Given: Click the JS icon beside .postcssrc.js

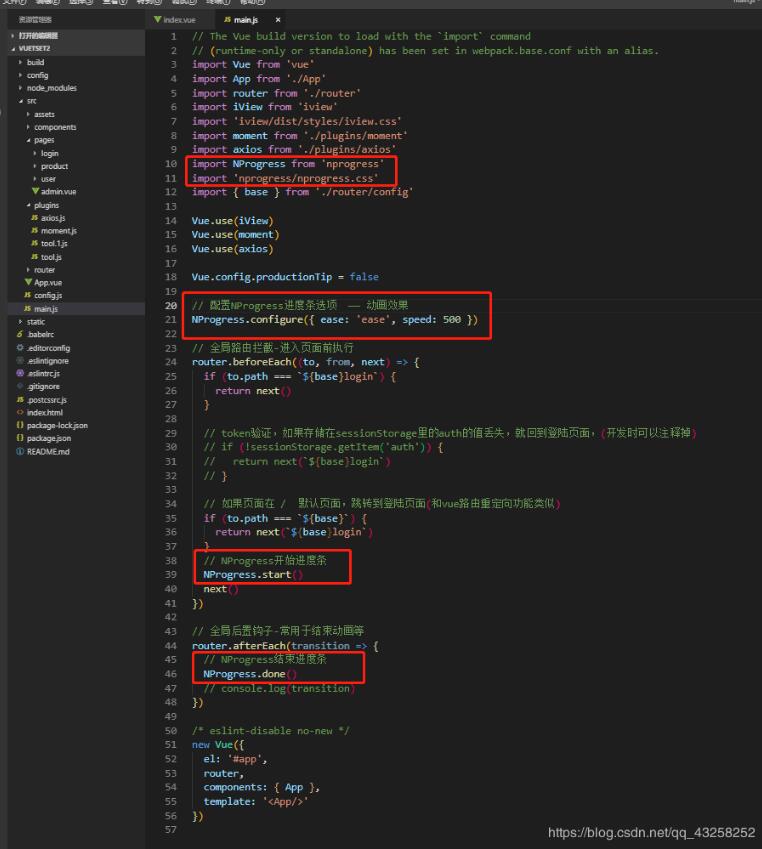Looking at the screenshot, I should coord(20,400).
